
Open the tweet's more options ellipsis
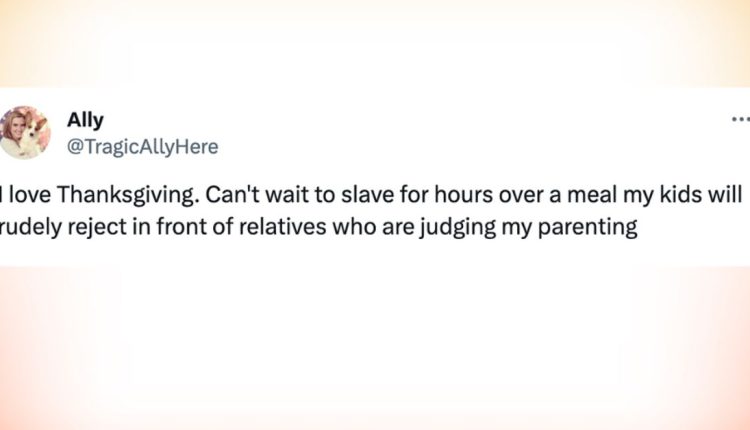(738, 116)
